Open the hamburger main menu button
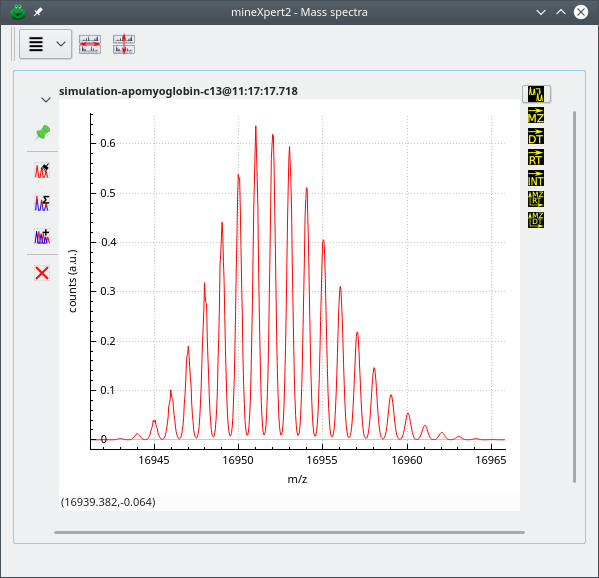The height and width of the screenshot is (578, 599). (x=36, y=44)
